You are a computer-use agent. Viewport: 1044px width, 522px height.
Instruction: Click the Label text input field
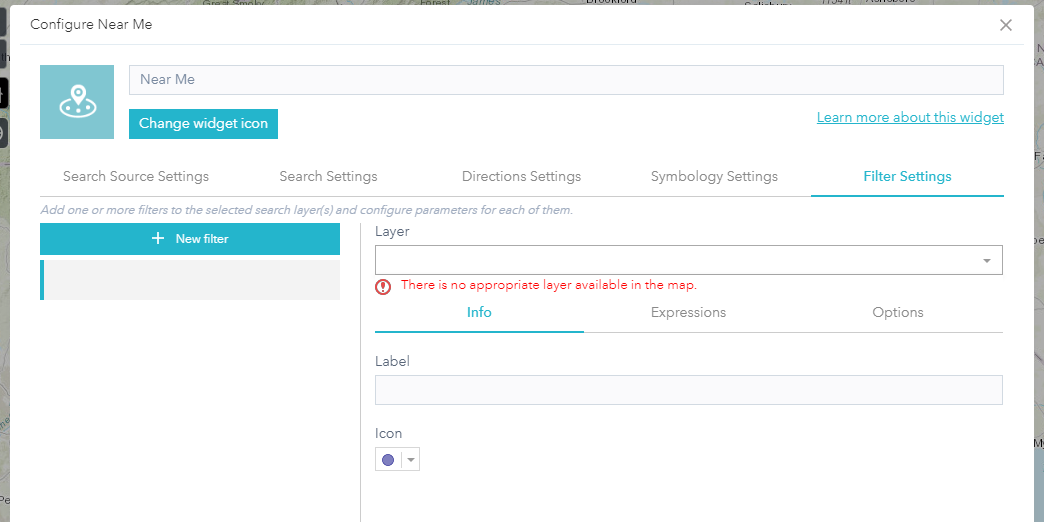click(x=688, y=390)
